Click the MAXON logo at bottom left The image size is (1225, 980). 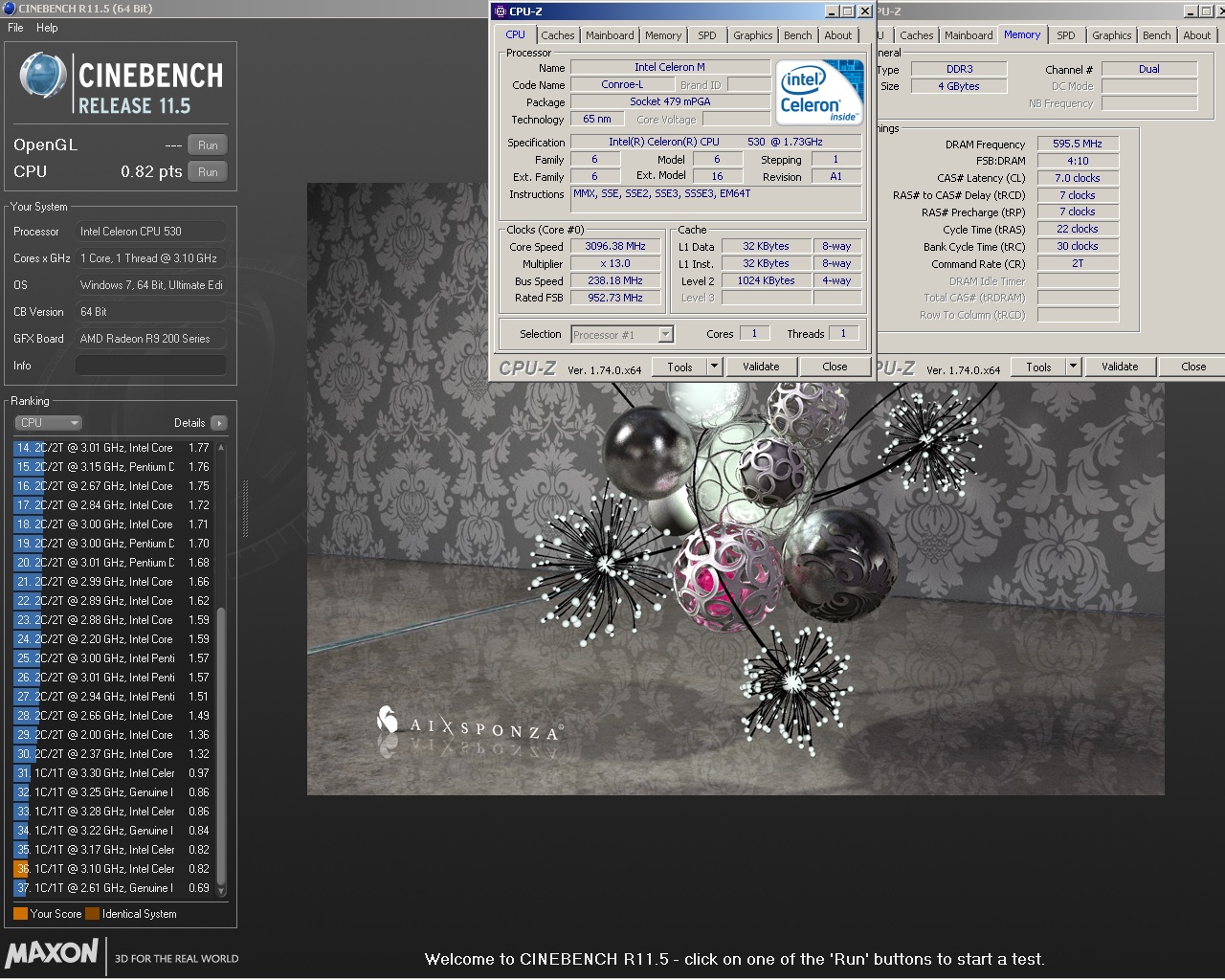point(52,953)
